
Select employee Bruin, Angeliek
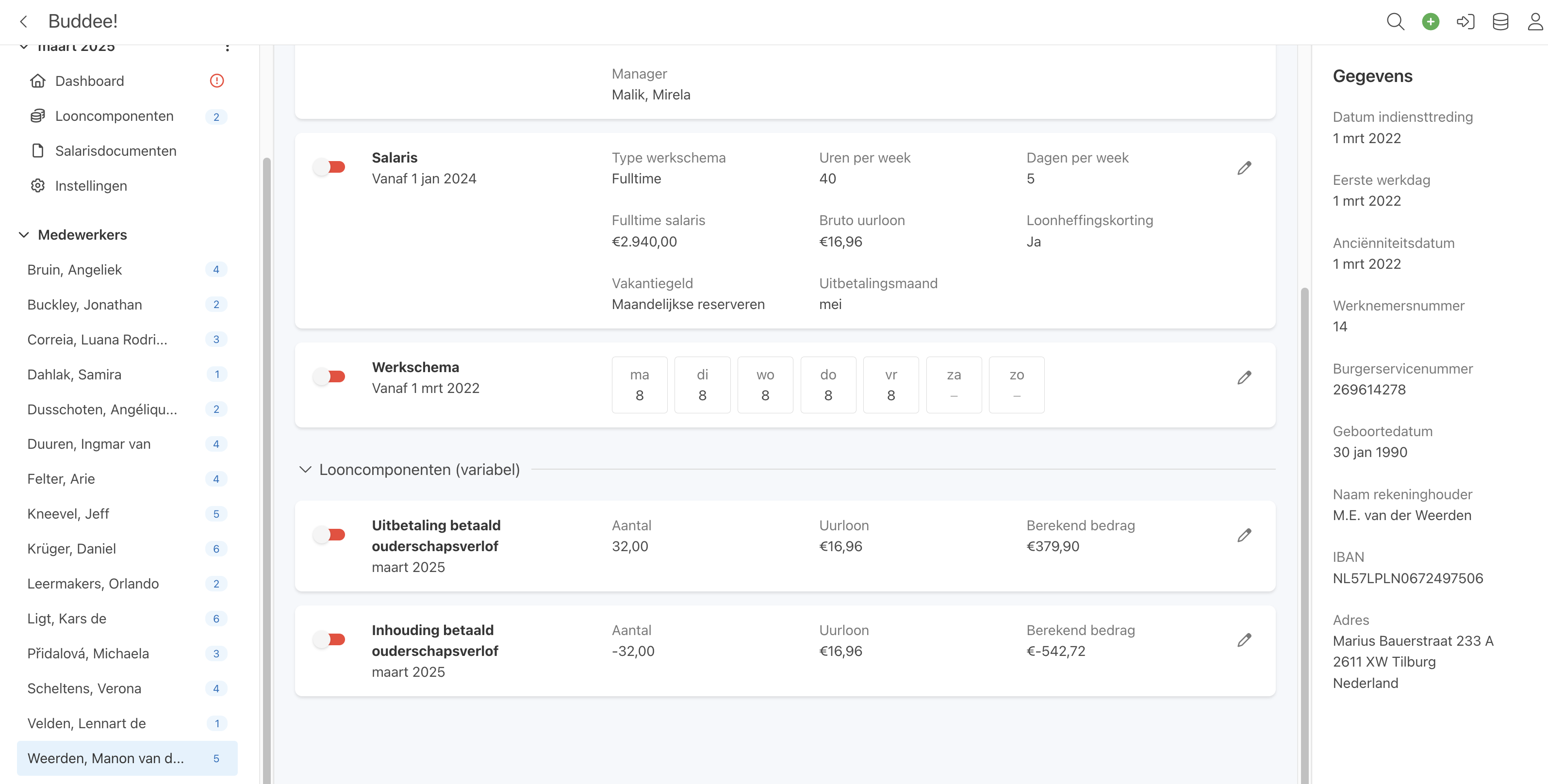click(x=75, y=270)
